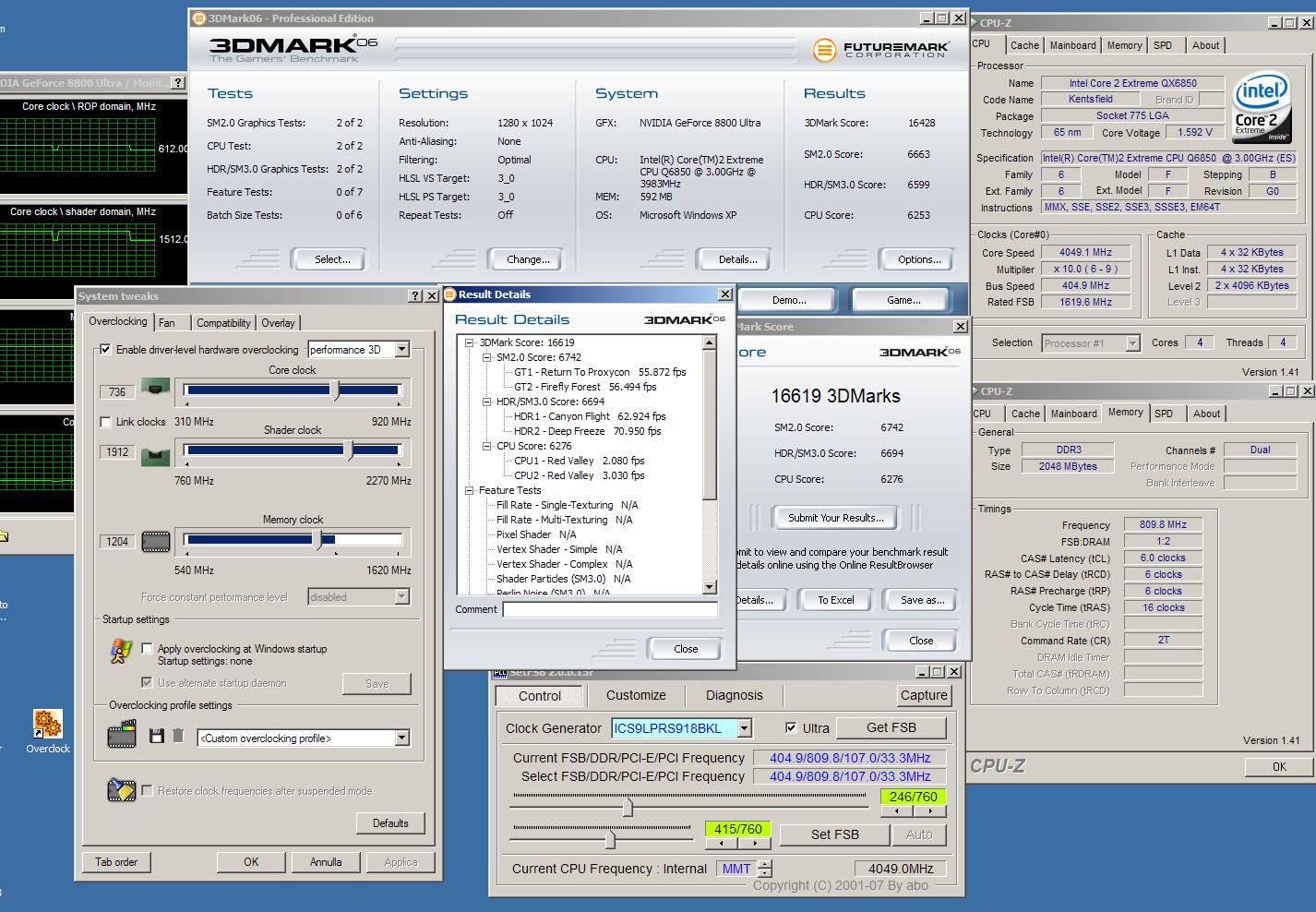This screenshot has width=1316, height=912.
Task: Check Apply overclocking at Windows startup
Action: click(147, 648)
